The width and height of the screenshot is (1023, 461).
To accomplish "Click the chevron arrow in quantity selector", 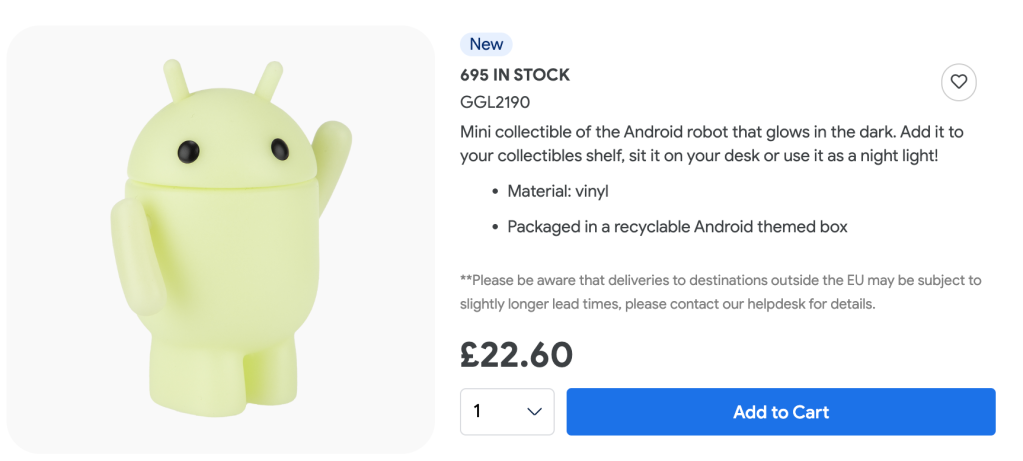I will (x=534, y=412).
